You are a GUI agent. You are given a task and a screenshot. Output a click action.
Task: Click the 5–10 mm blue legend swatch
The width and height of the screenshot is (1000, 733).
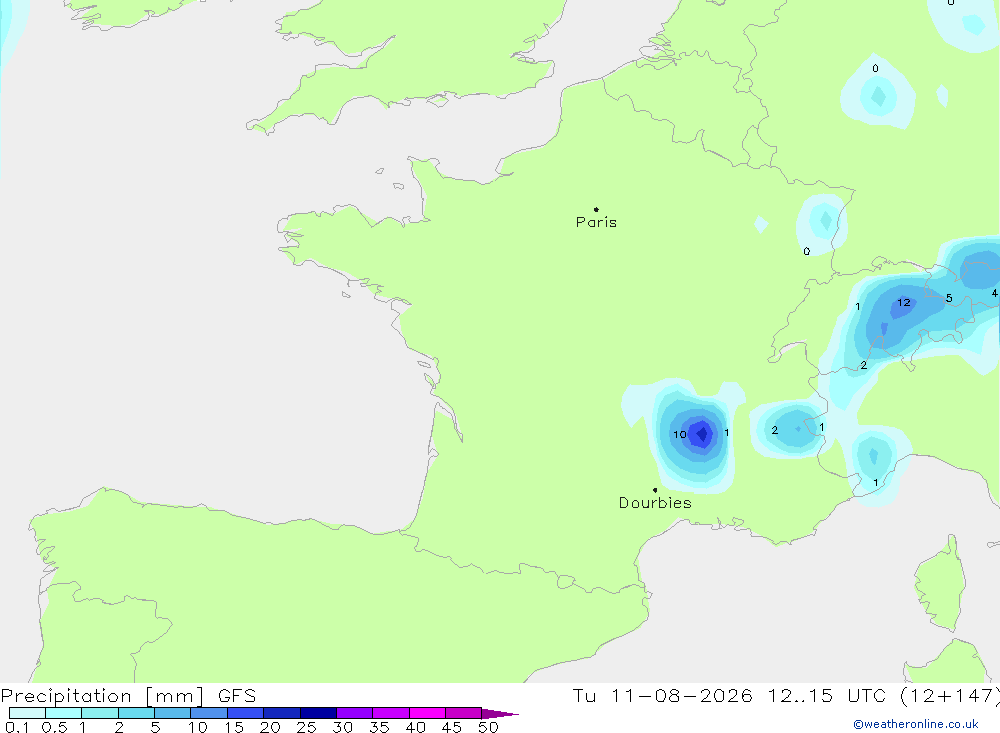(173, 713)
